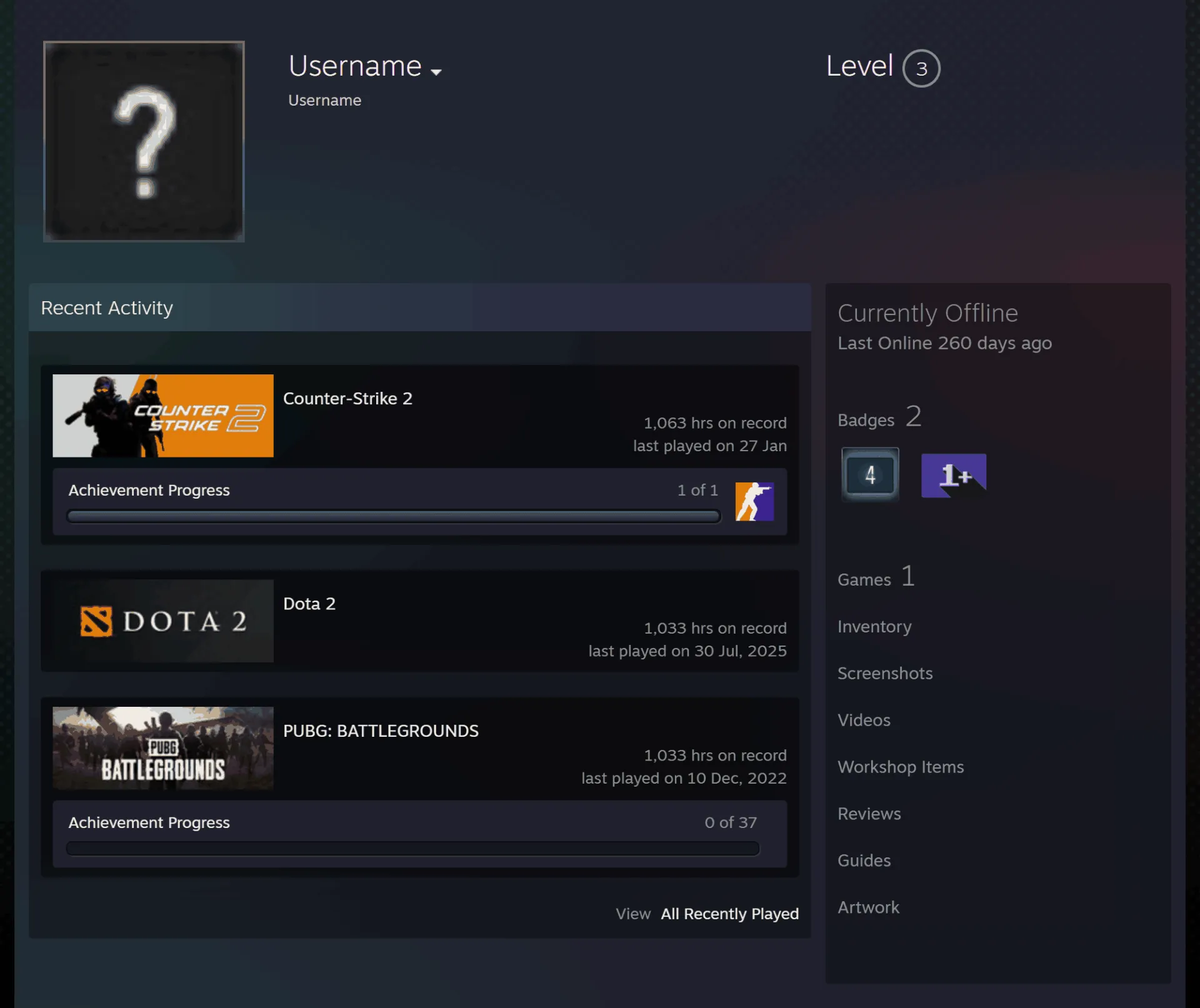Click the PUBG achievement progress bar
Viewport: 1200px width, 1008px height.
tap(412, 849)
